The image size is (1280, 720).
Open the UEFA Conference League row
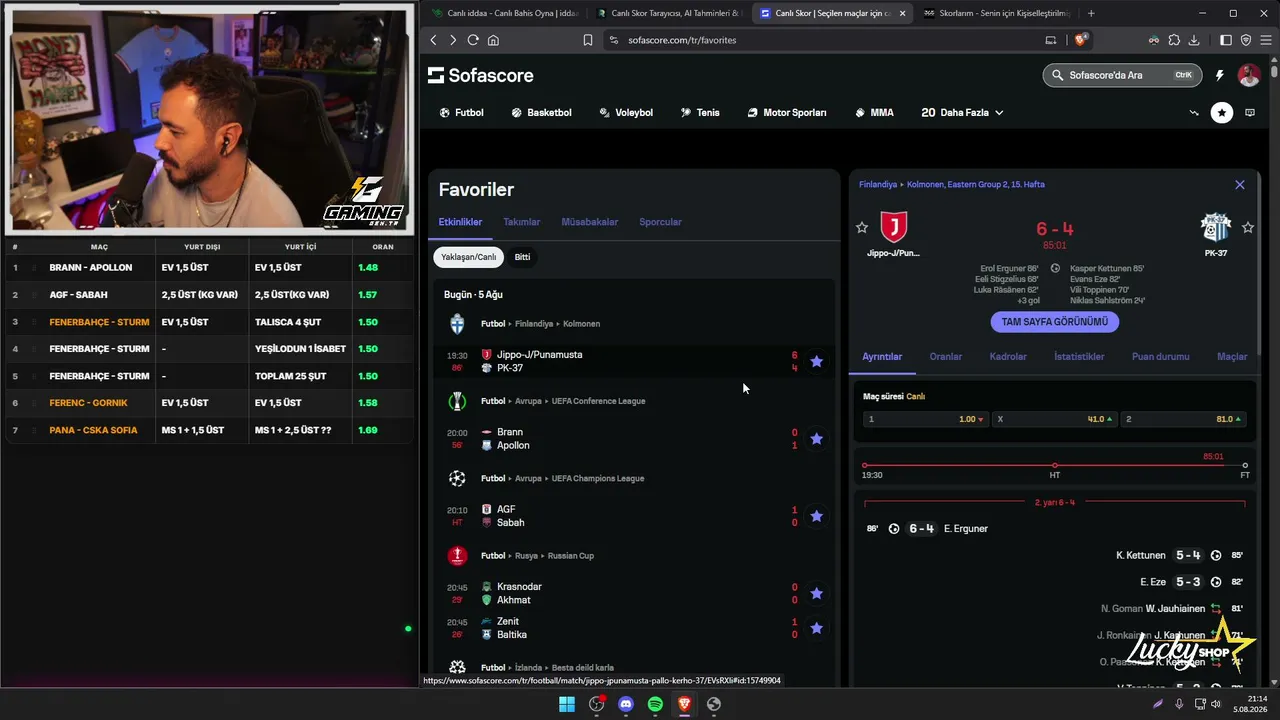pos(634,401)
